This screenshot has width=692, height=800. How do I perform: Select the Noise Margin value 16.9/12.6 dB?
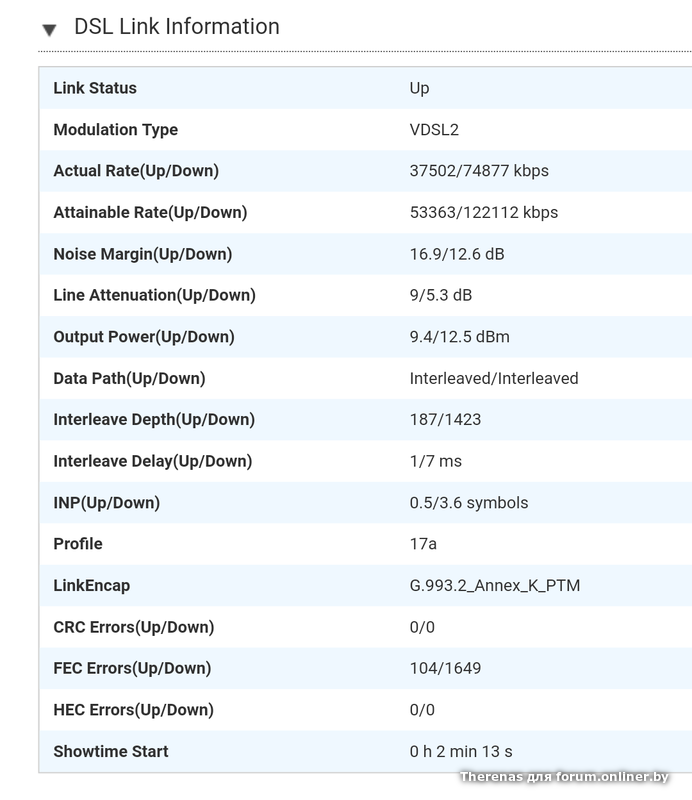457,254
